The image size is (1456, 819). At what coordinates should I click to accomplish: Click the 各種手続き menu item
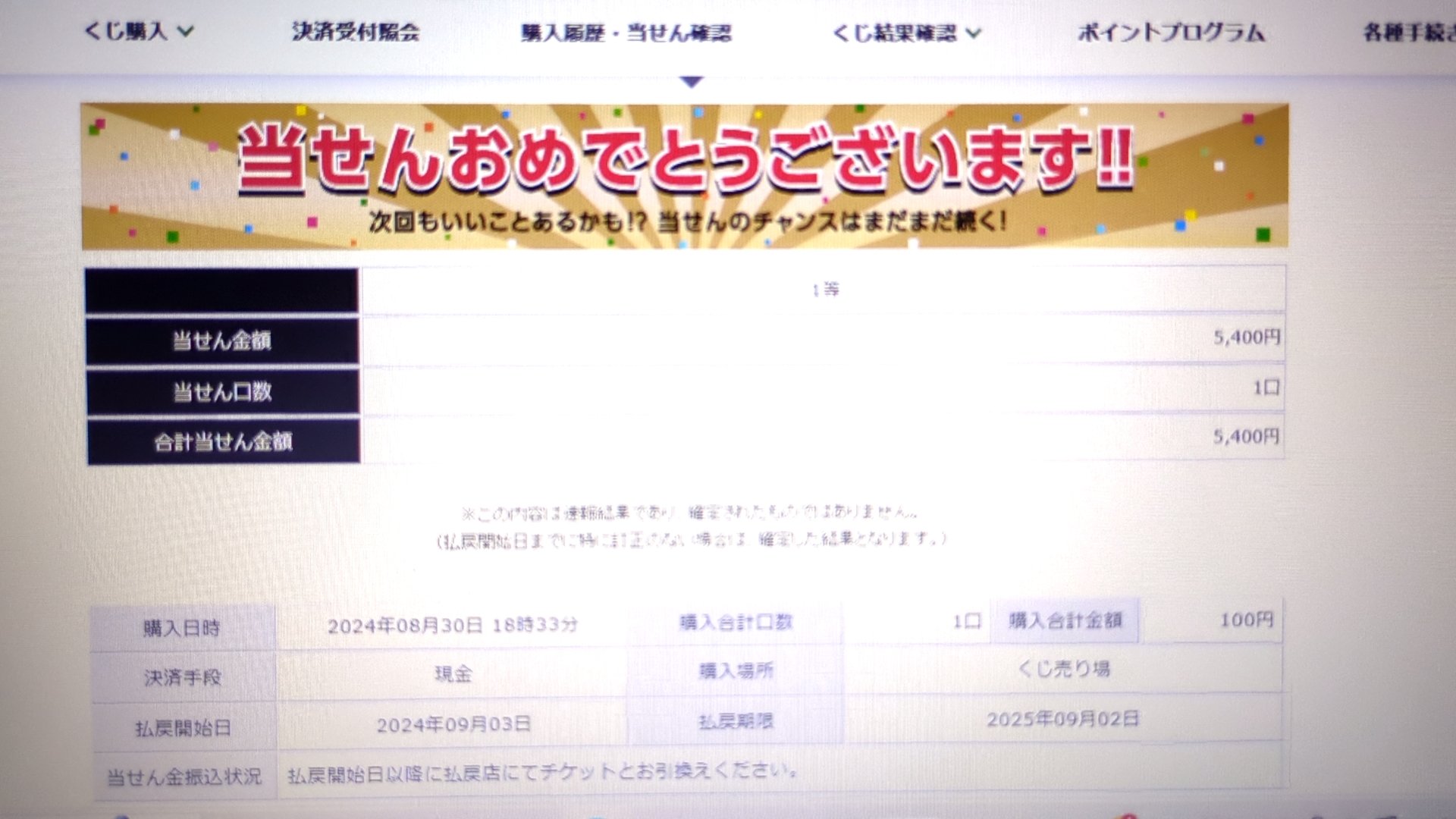[x=1409, y=33]
